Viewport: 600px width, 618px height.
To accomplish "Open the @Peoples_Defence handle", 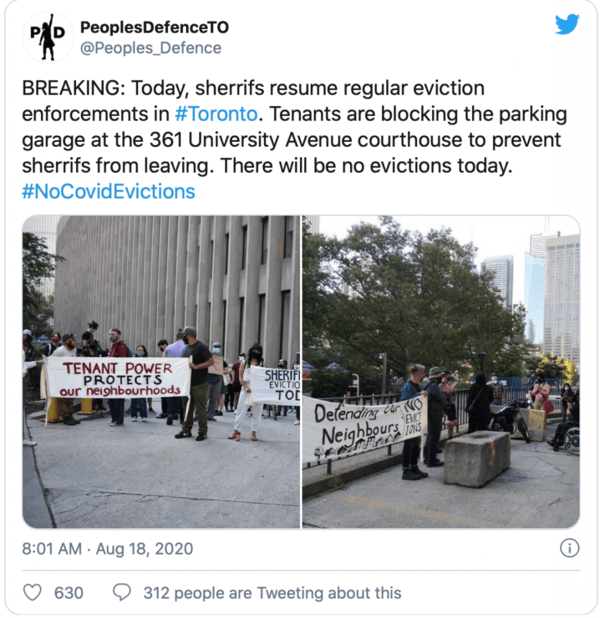I will click(x=151, y=48).
